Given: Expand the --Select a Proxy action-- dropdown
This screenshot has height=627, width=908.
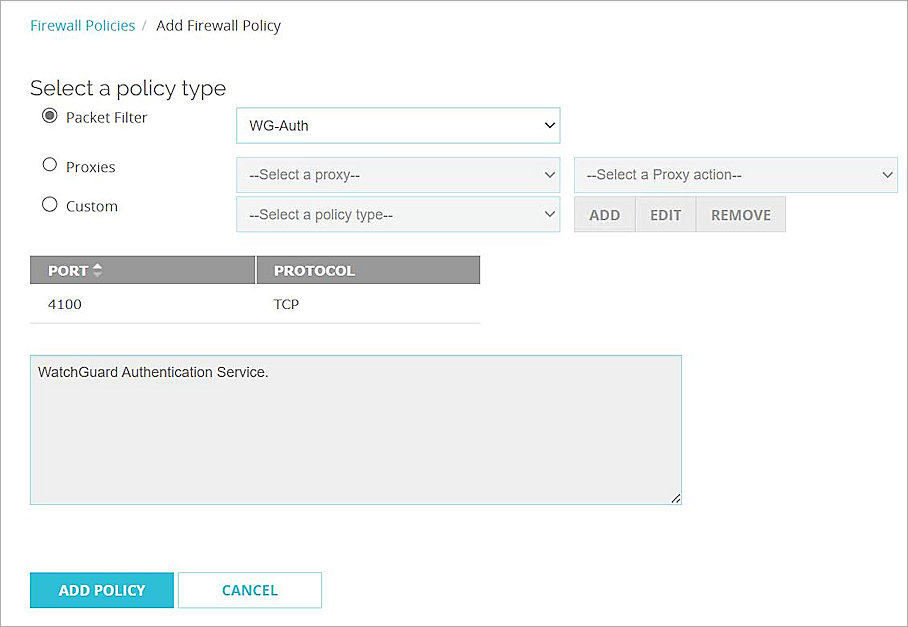Looking at the screenshot, I should (x=735, y=174).
